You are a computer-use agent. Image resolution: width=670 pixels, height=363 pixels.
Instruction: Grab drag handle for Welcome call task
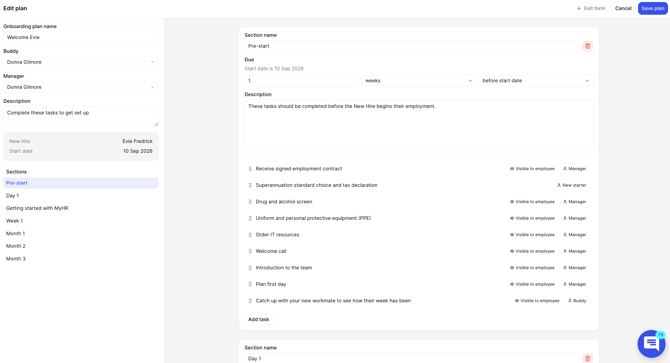(250, 251)
